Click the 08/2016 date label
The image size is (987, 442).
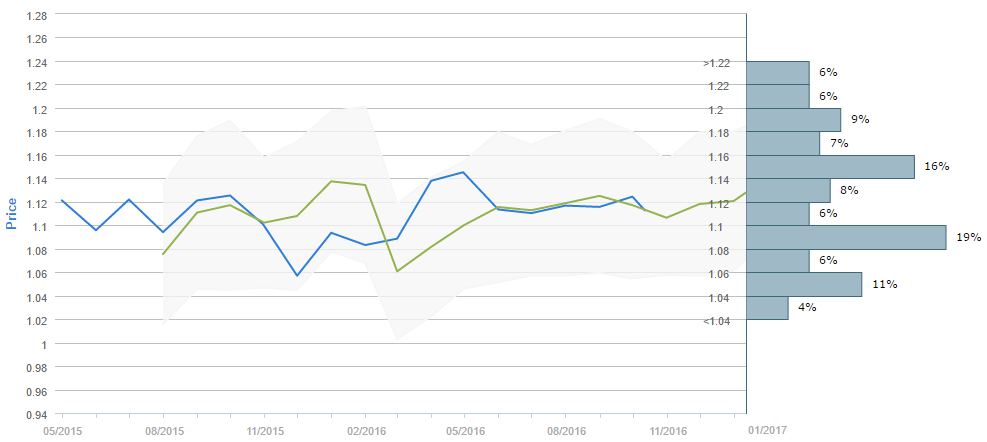pyautogui.click(x=566, y=430)
